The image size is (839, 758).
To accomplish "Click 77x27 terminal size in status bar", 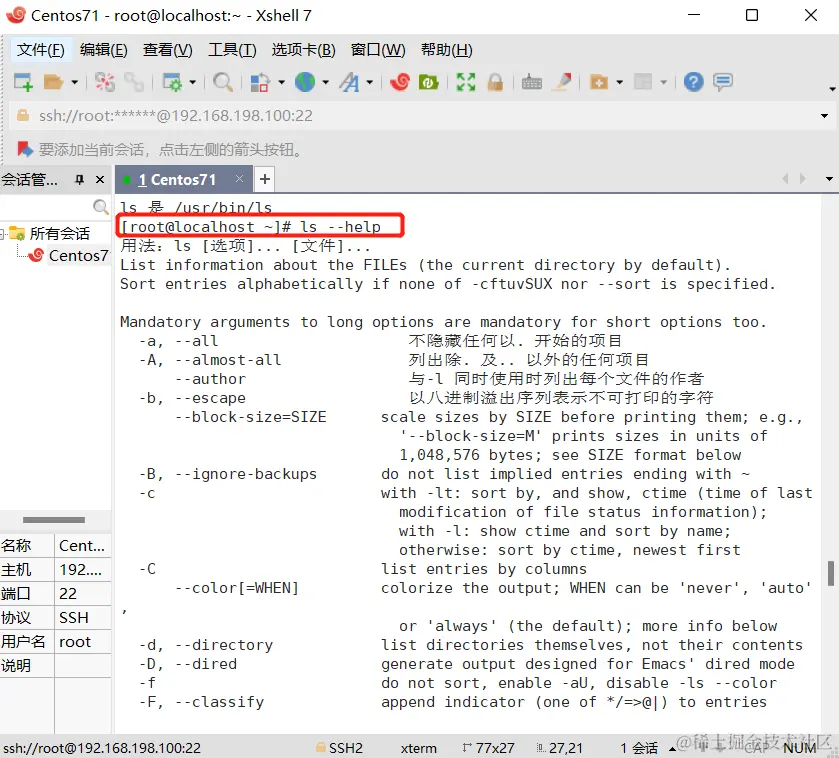I will click(489, 748).
